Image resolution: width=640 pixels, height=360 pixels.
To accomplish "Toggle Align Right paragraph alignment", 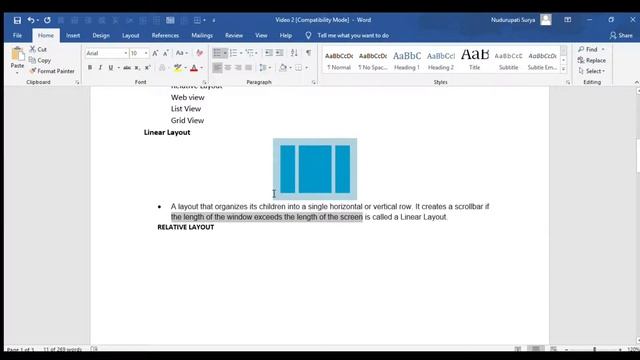I will point(238,68).
